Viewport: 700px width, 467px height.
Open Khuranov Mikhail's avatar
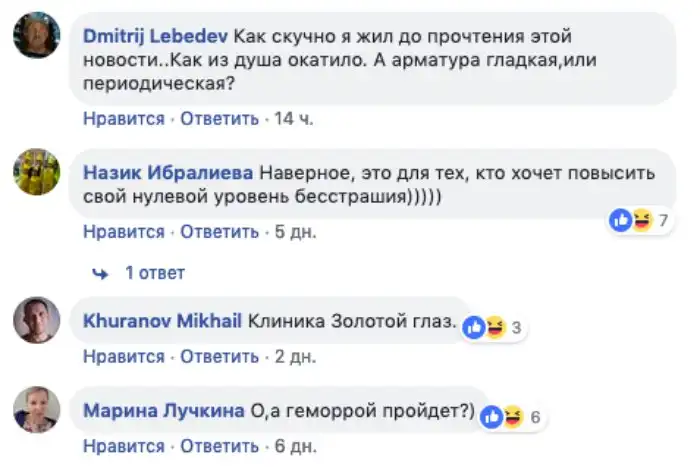34,319
